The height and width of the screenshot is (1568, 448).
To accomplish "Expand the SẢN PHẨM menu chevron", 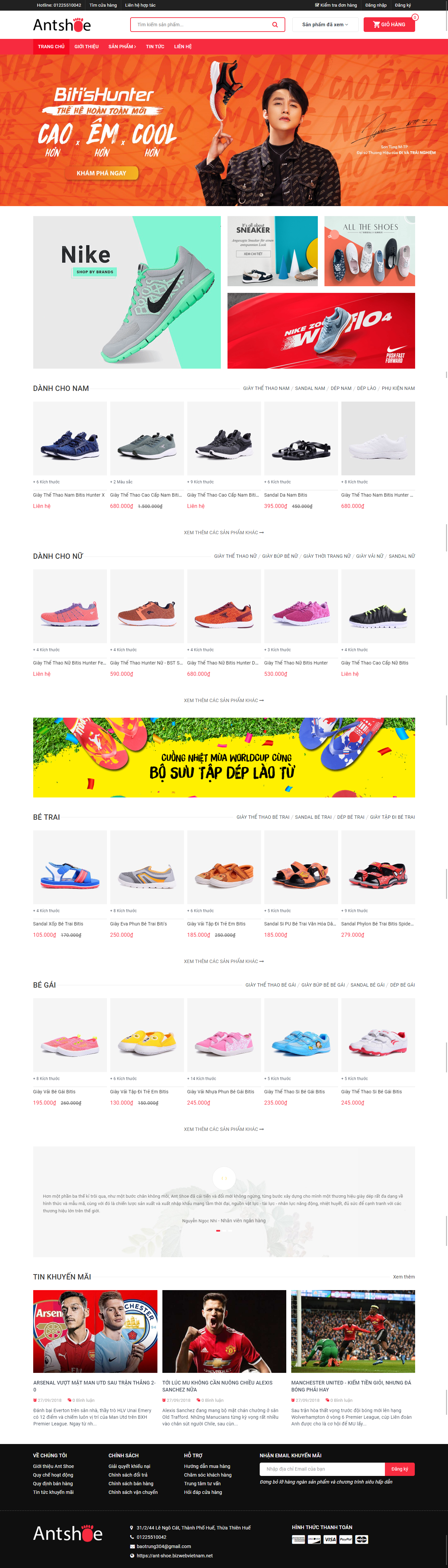I will point(135,47).
